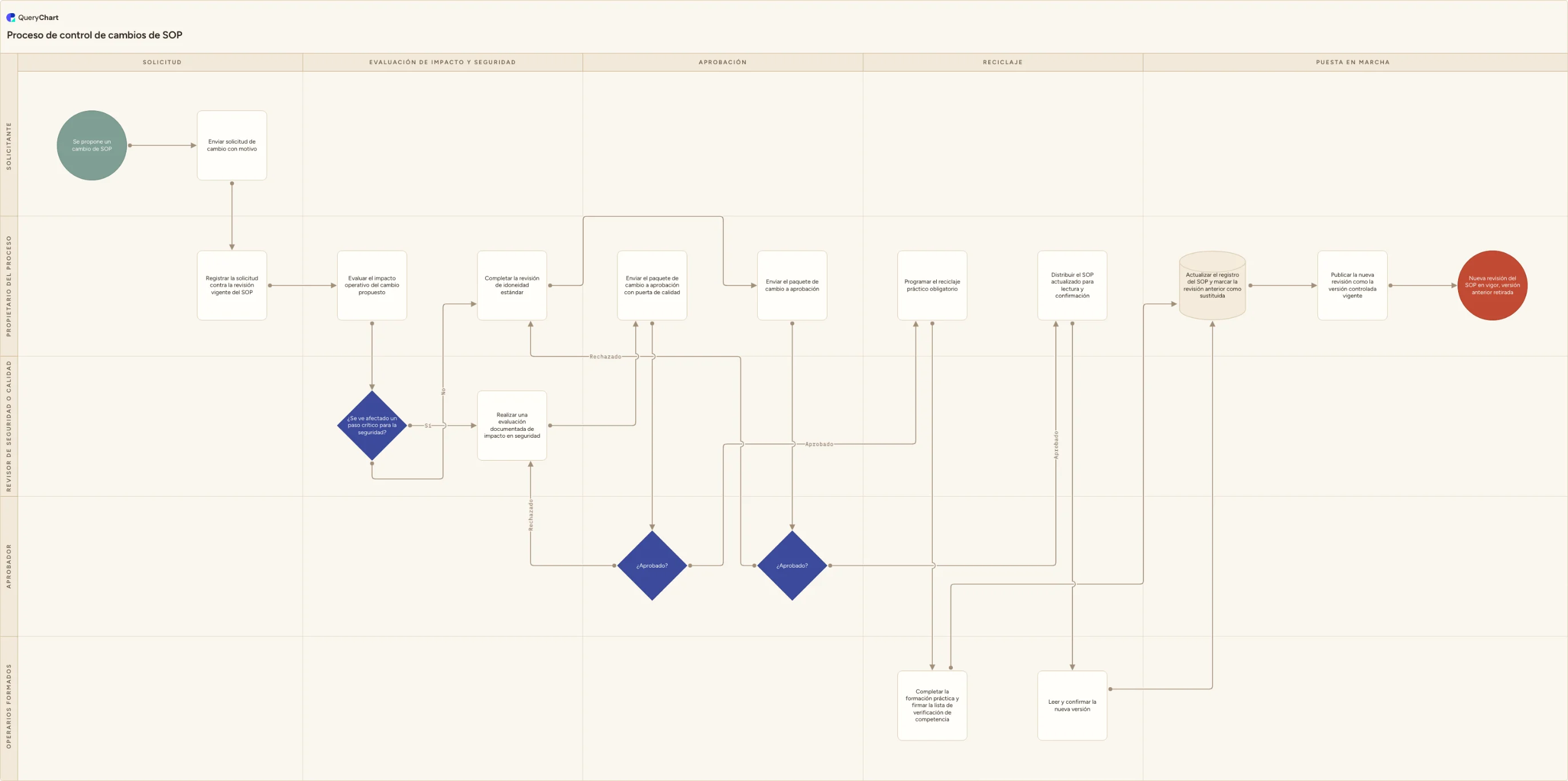Screen dimensions: 1568x781
Task: Click the title 'Proceso de control de cambios de SOP'
Action: (x=94, y=35)
